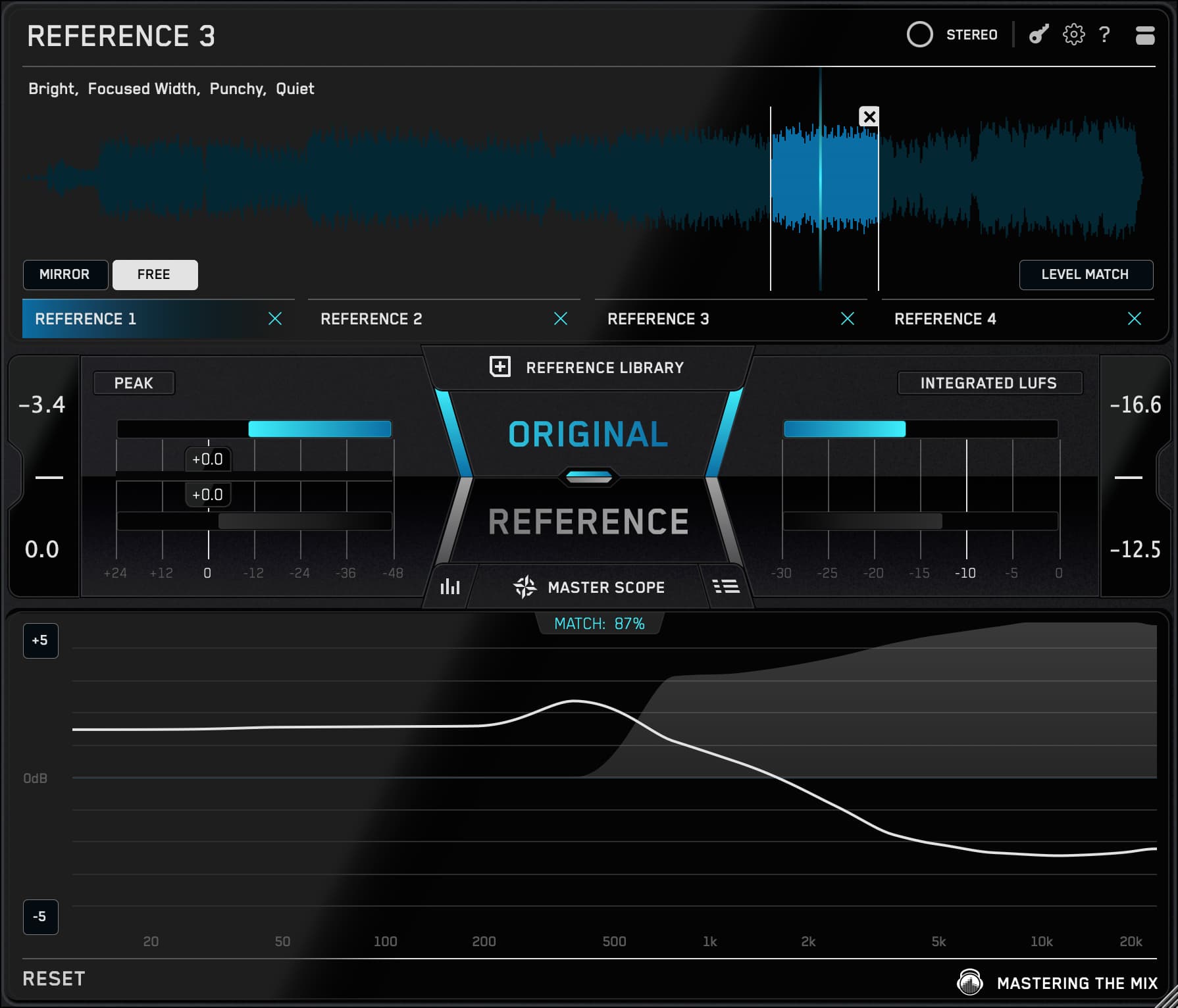Toggle the Stereo circle button
The height and width of the screenshot is (1008, 1178).
pyautogui.click(x=919, y=35)
